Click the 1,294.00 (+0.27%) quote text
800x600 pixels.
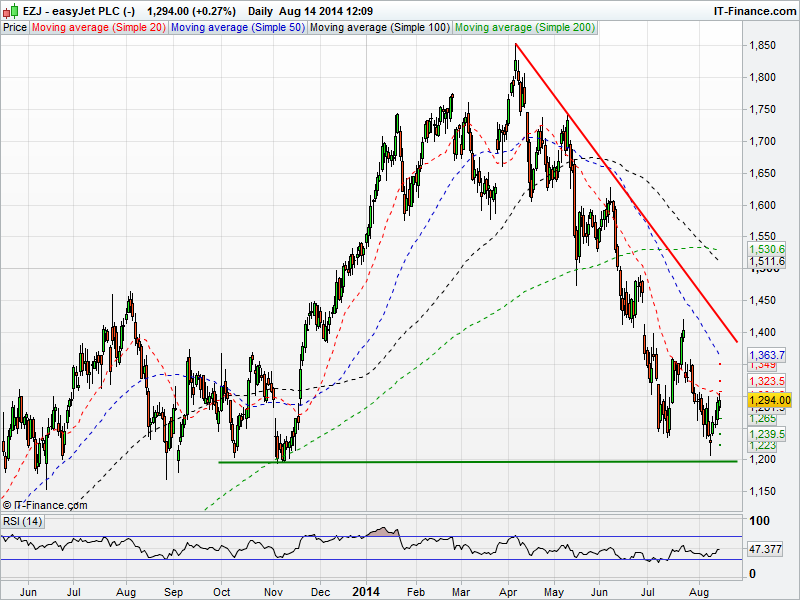(191, 11)
